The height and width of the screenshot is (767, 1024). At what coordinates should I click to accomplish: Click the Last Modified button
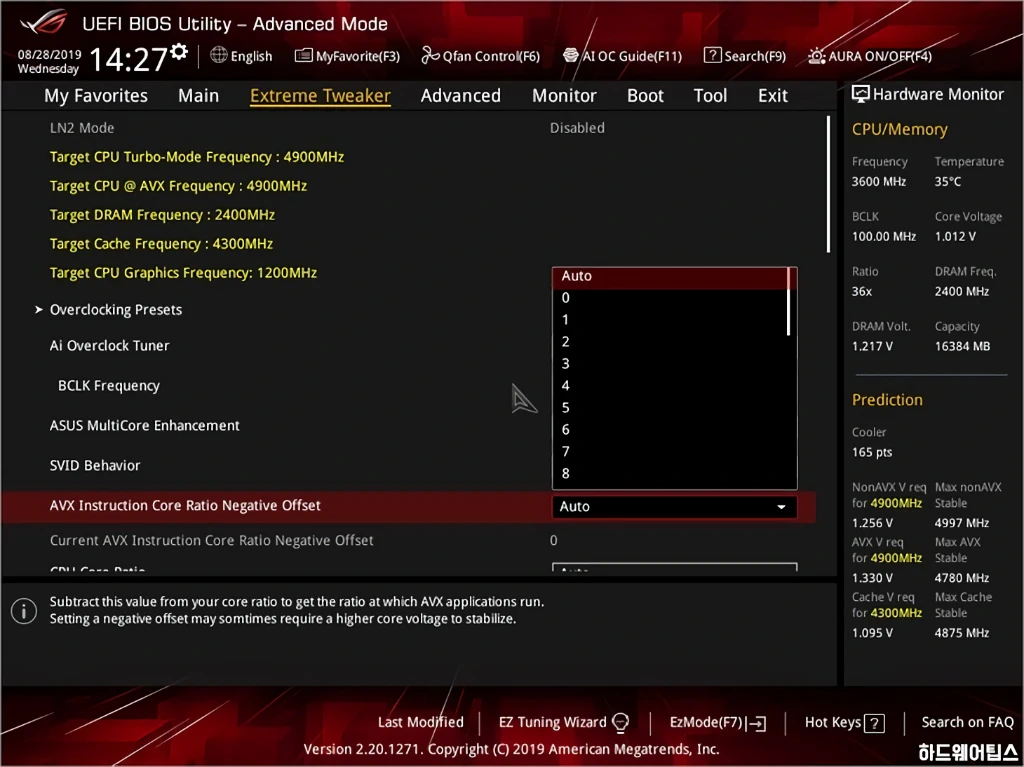tap(421, 722)
